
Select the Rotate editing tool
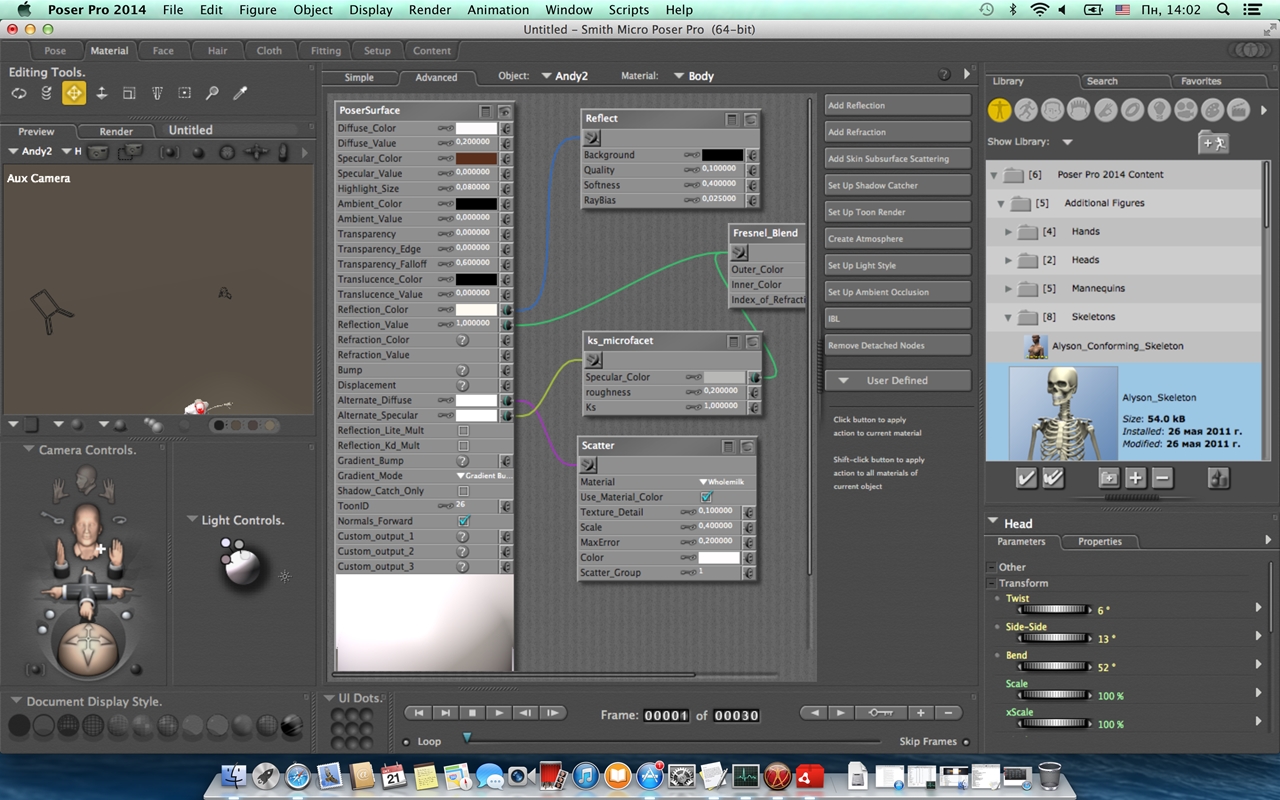[x=18, y=93]
